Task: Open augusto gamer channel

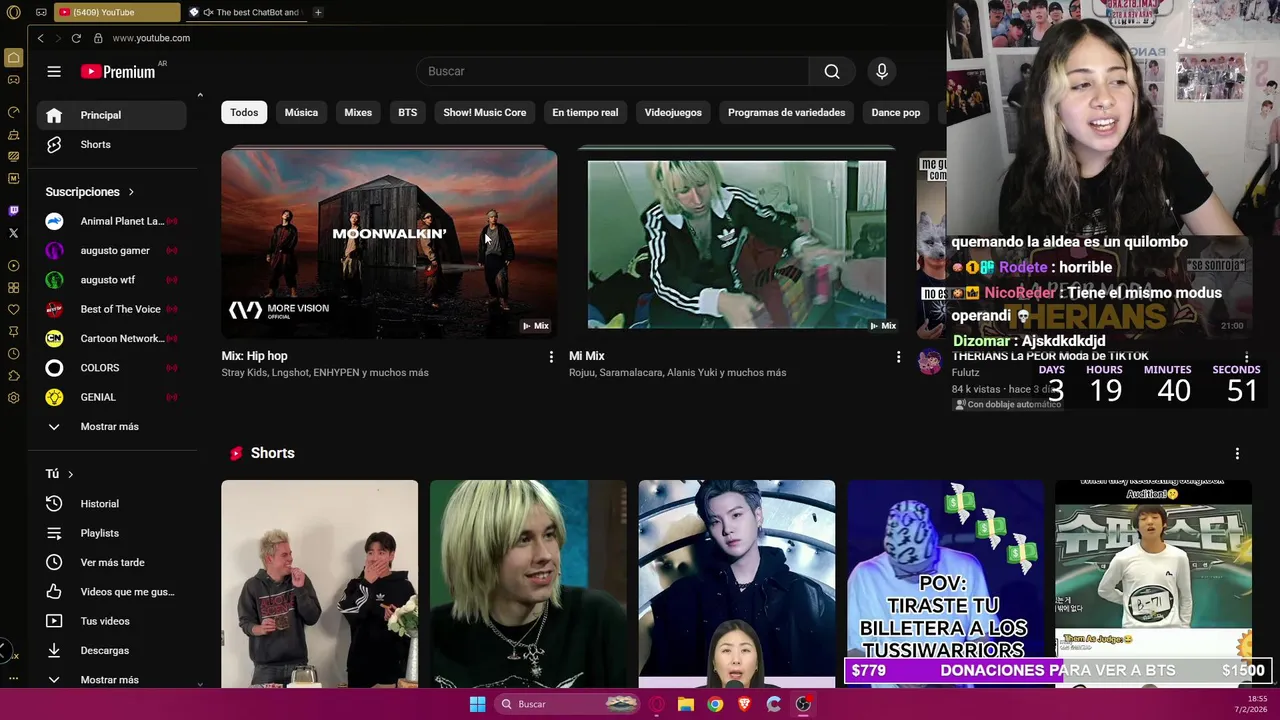Action: tap(112, 250)
